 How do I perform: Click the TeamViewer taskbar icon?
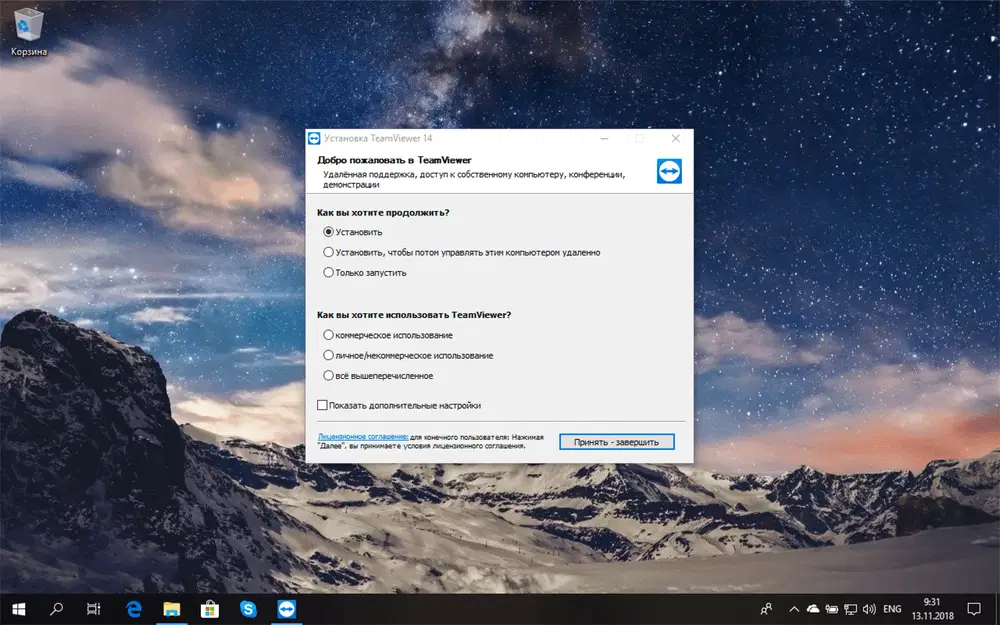[x=286, y=609]
